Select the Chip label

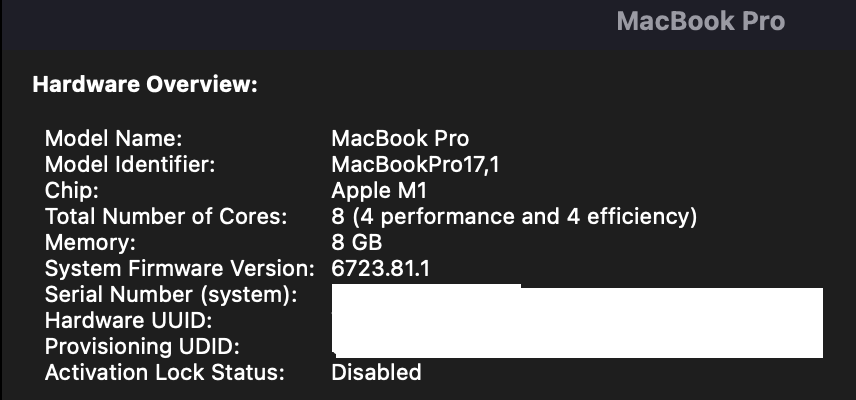pos(72,190)
